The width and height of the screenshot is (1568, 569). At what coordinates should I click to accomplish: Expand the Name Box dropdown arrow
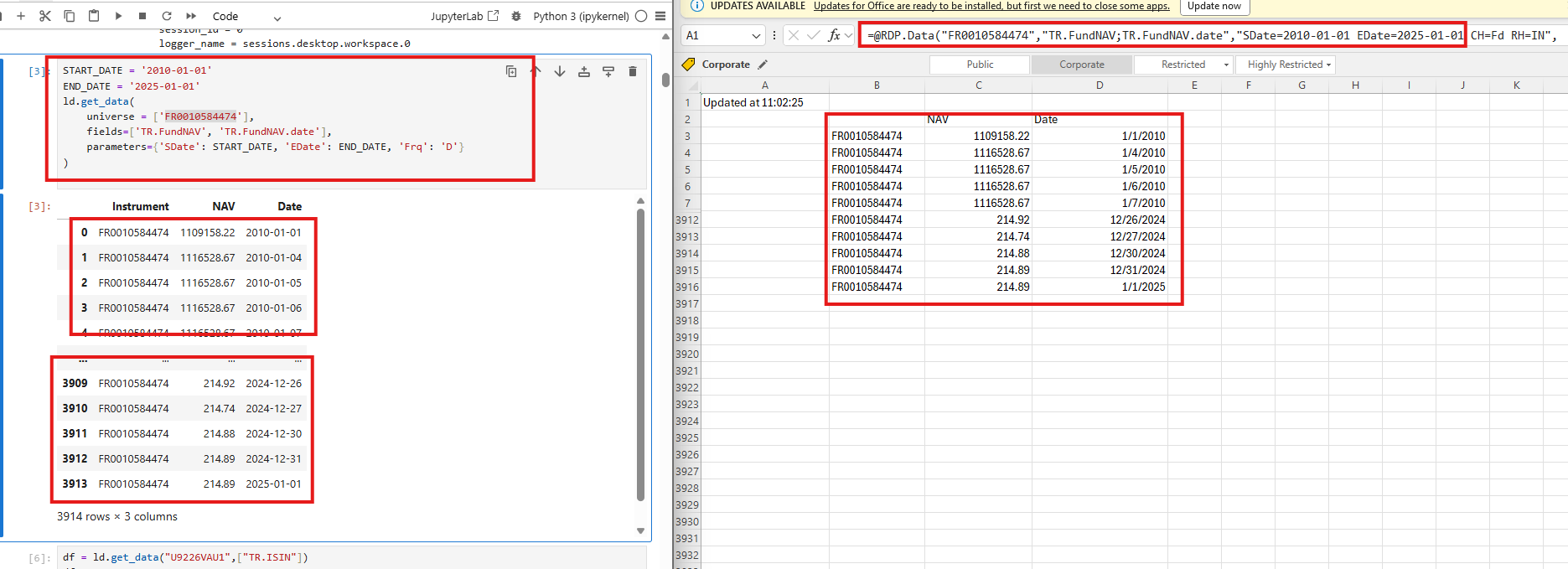(x=757, y=35)
